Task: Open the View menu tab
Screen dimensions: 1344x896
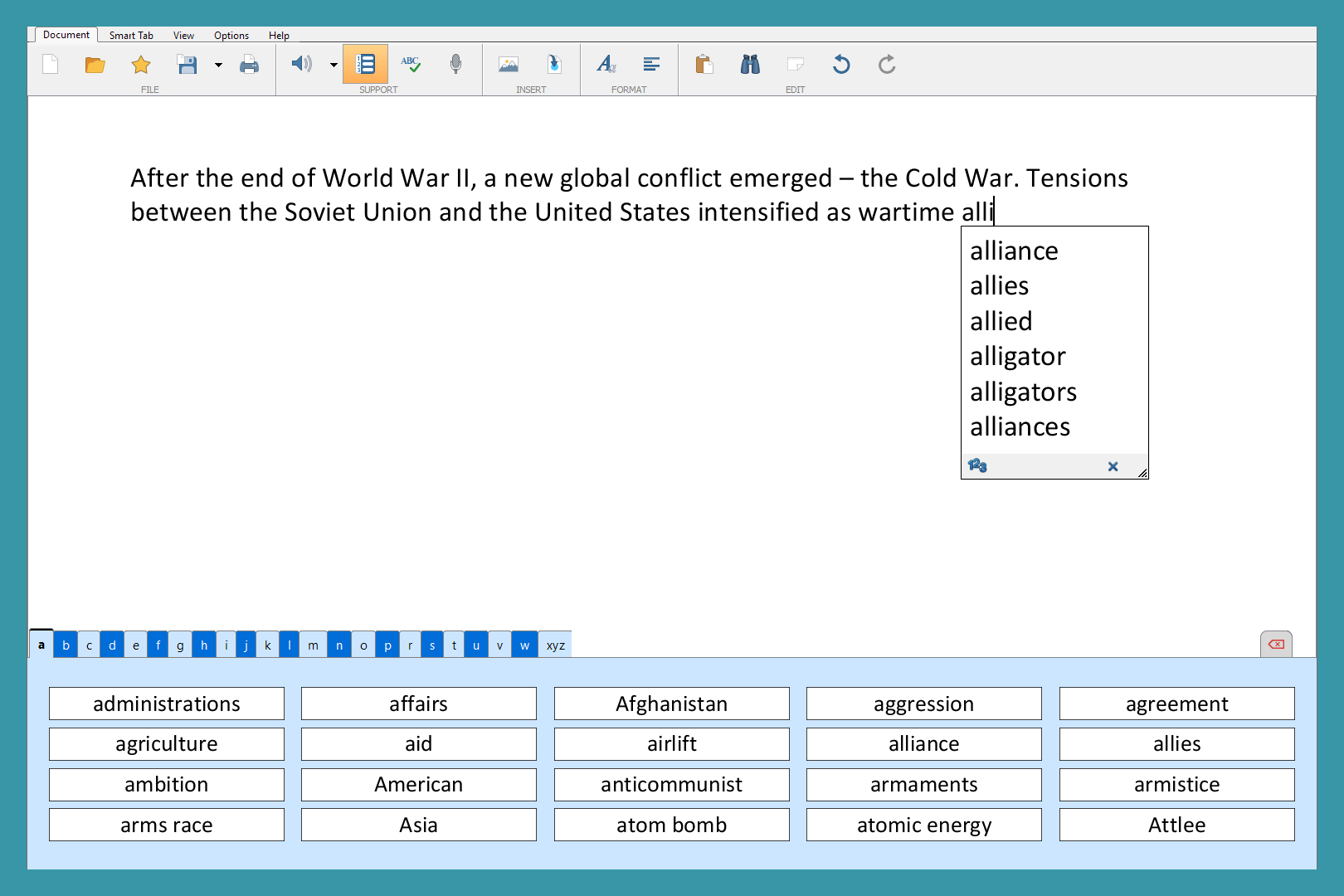Action: [183, 36]
